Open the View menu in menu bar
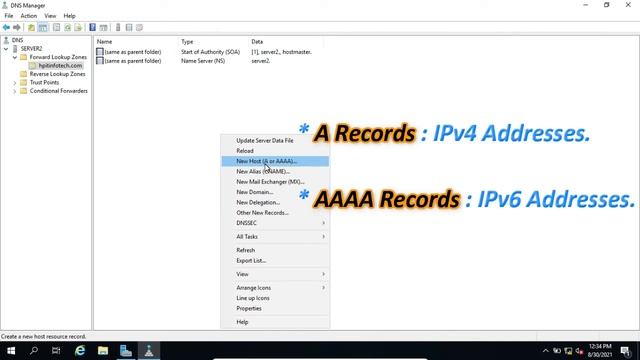This screenshot has width=640, height=360. [50, 16]
